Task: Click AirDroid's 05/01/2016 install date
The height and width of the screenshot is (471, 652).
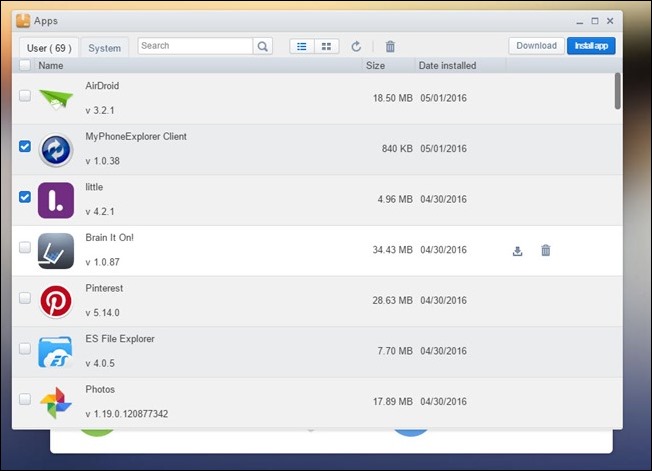Action: coord(443,98)
